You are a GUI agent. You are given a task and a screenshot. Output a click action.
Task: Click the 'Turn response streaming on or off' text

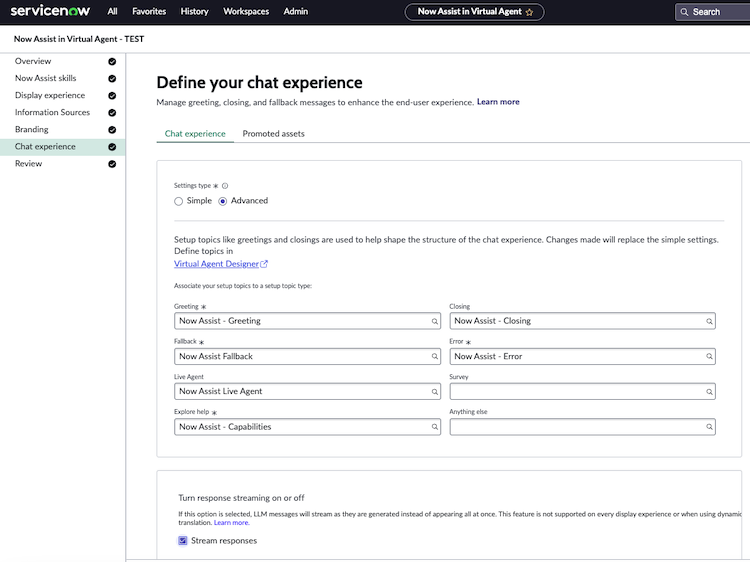coord(241,498)
